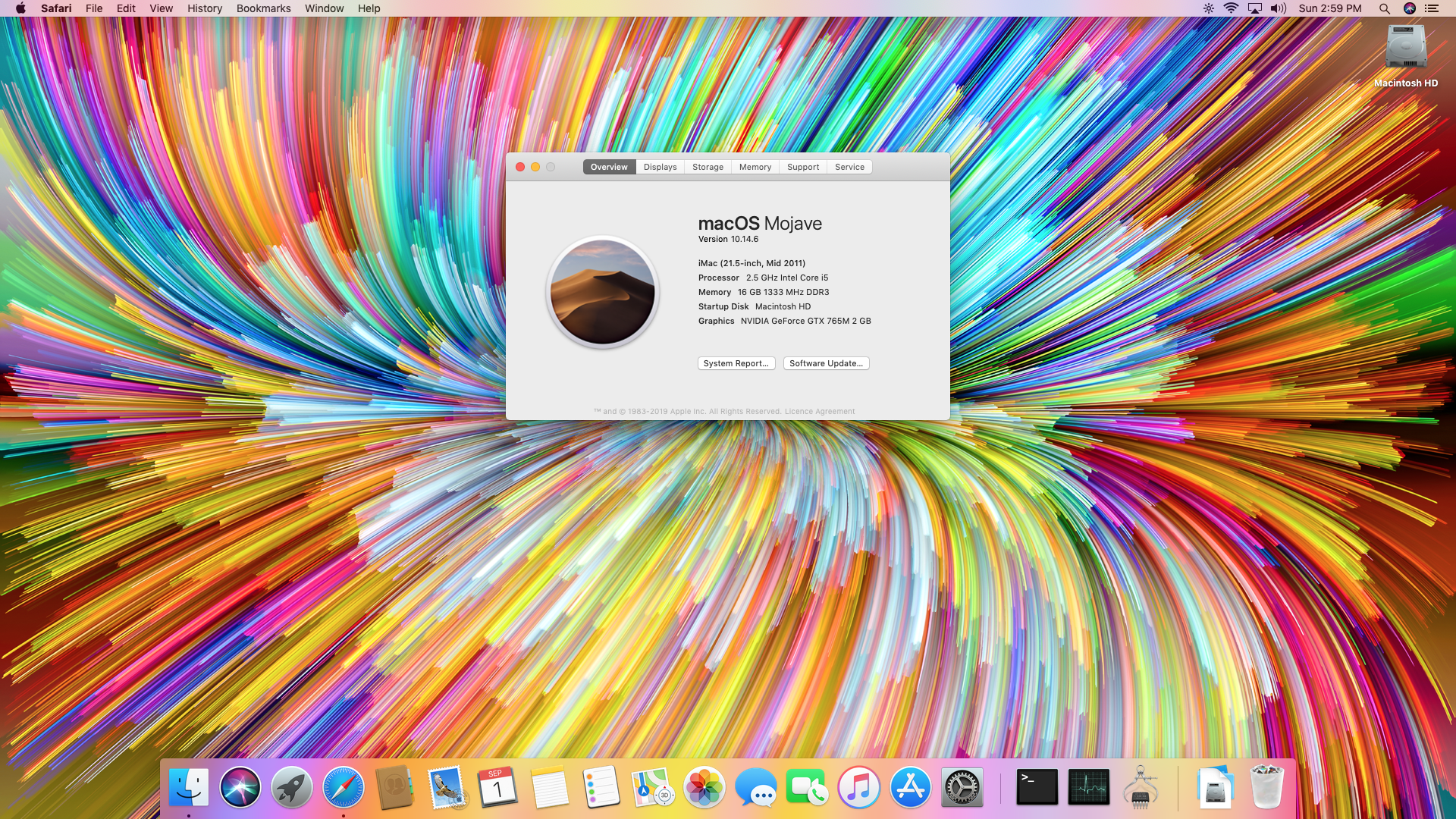Image resolution: width=1456 pixels, height=819 pixels.
Task: Click the Processor 2.5 GHz Intel Core i5 line
Action: coord(763,278)
